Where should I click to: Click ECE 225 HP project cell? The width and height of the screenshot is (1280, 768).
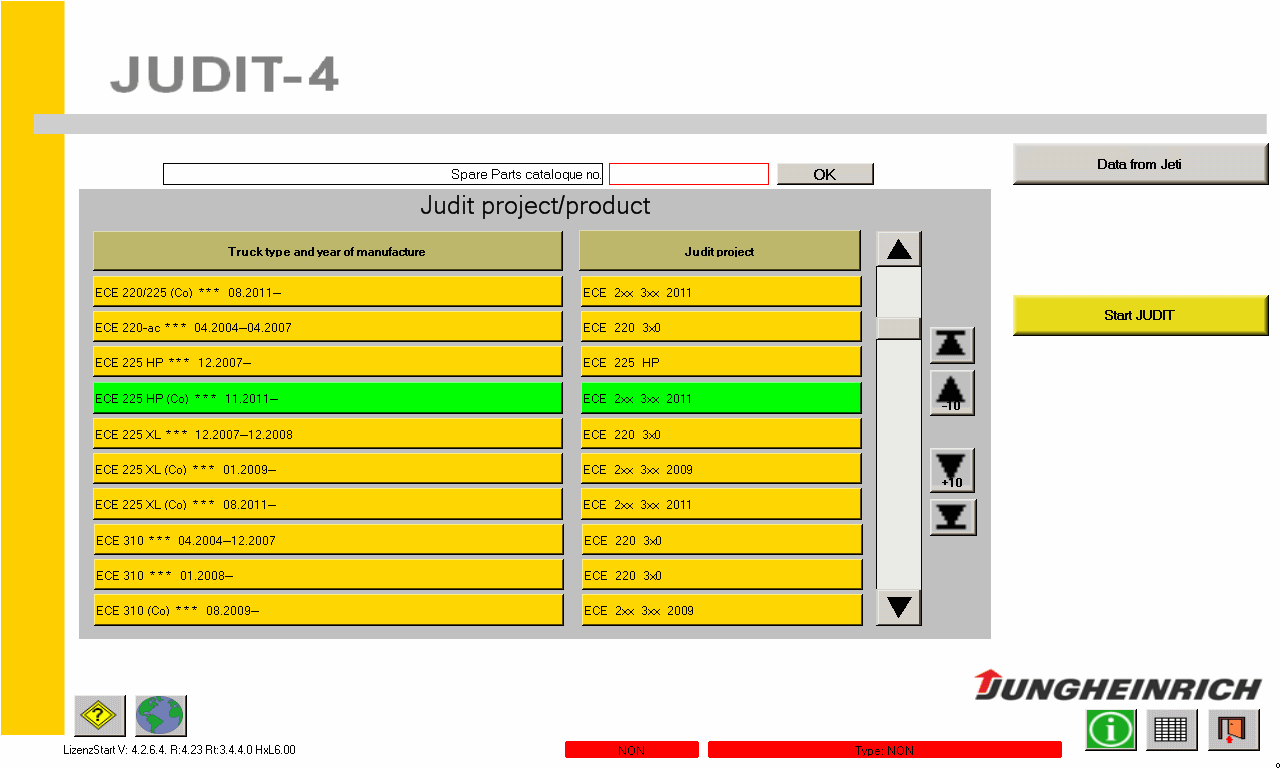click(721, 362)
